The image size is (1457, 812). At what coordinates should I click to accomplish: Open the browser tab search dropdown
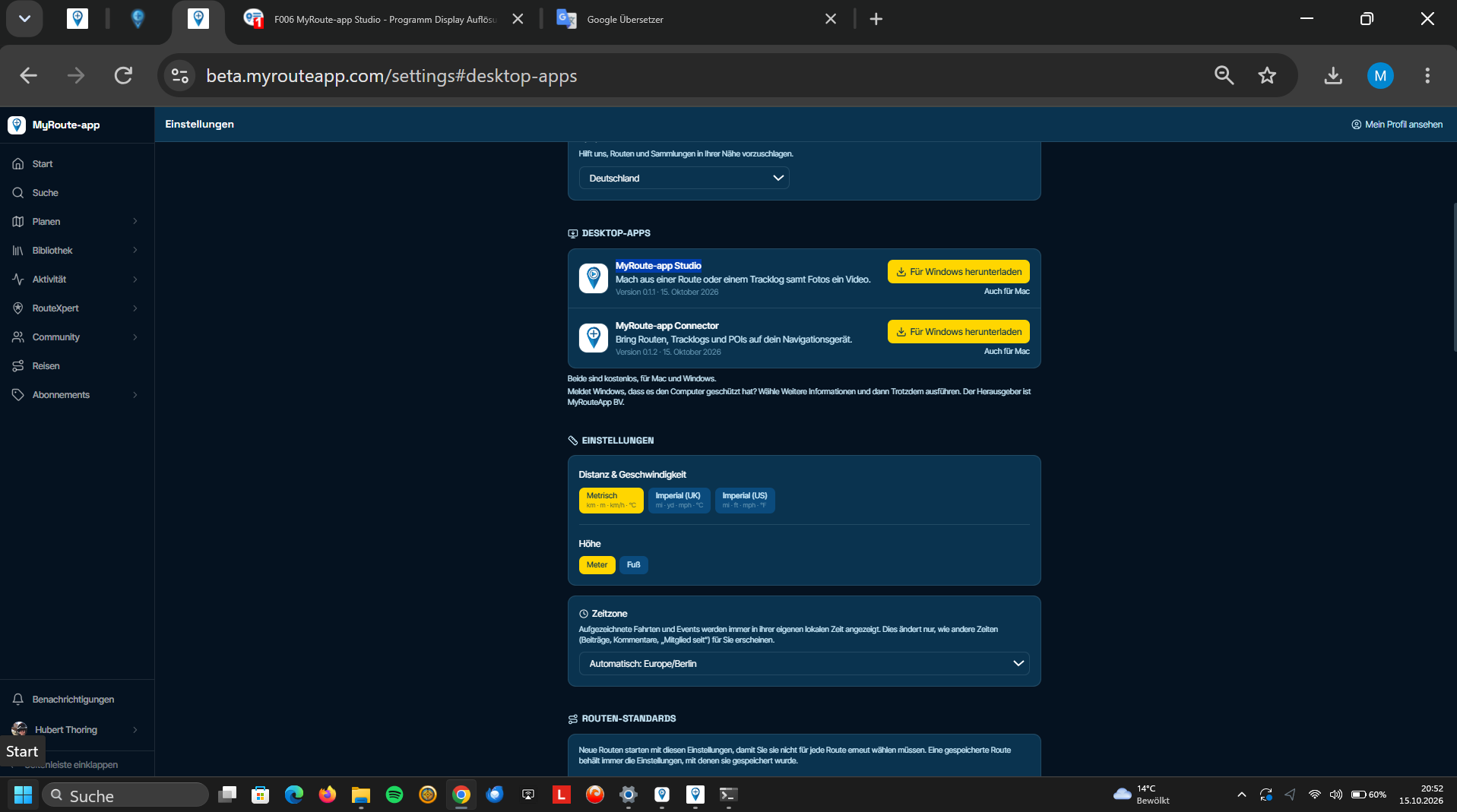pyautogui.click(x=24, y=19)
